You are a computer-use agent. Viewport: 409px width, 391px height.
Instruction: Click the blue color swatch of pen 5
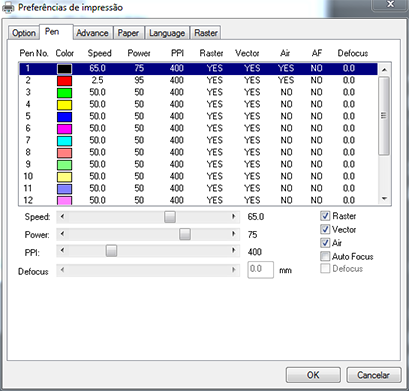64,117
